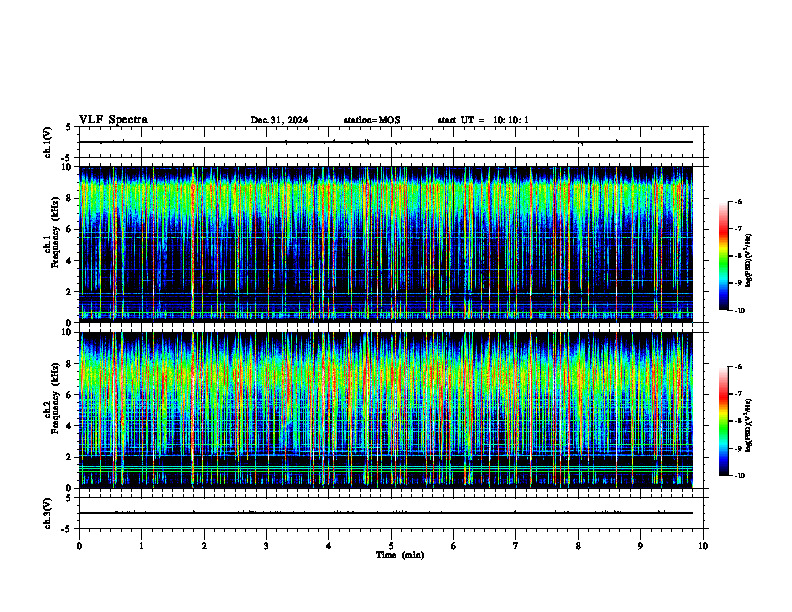The width and height of the screenshot is (792, 612).
Task: Click the ch.2 spectrogram color scale bar
Action: click(x=723, y=421)
